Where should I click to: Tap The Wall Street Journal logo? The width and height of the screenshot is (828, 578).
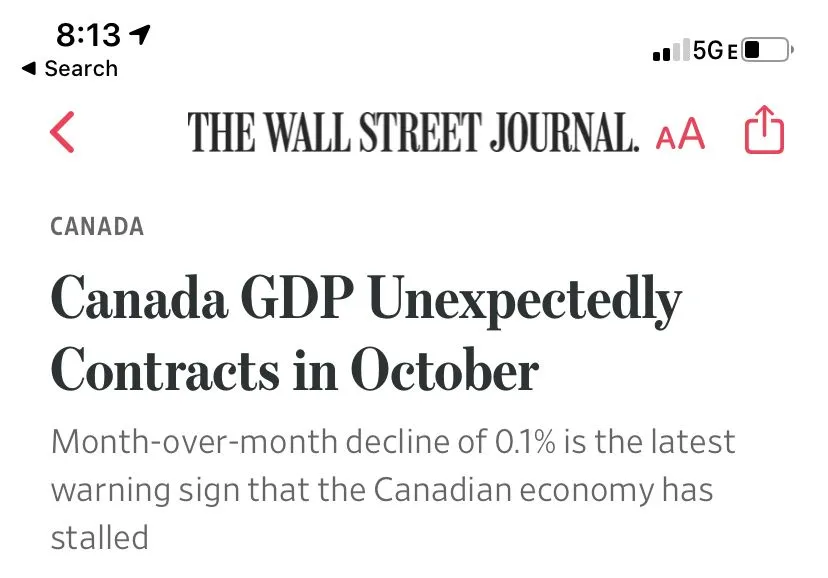tap(412, 132)
